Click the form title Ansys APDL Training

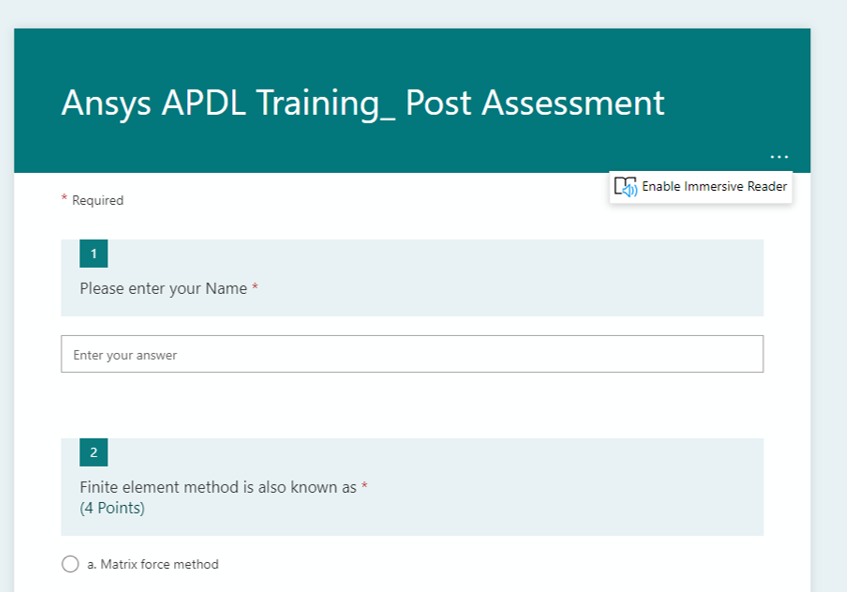click(x=362, y=103)
